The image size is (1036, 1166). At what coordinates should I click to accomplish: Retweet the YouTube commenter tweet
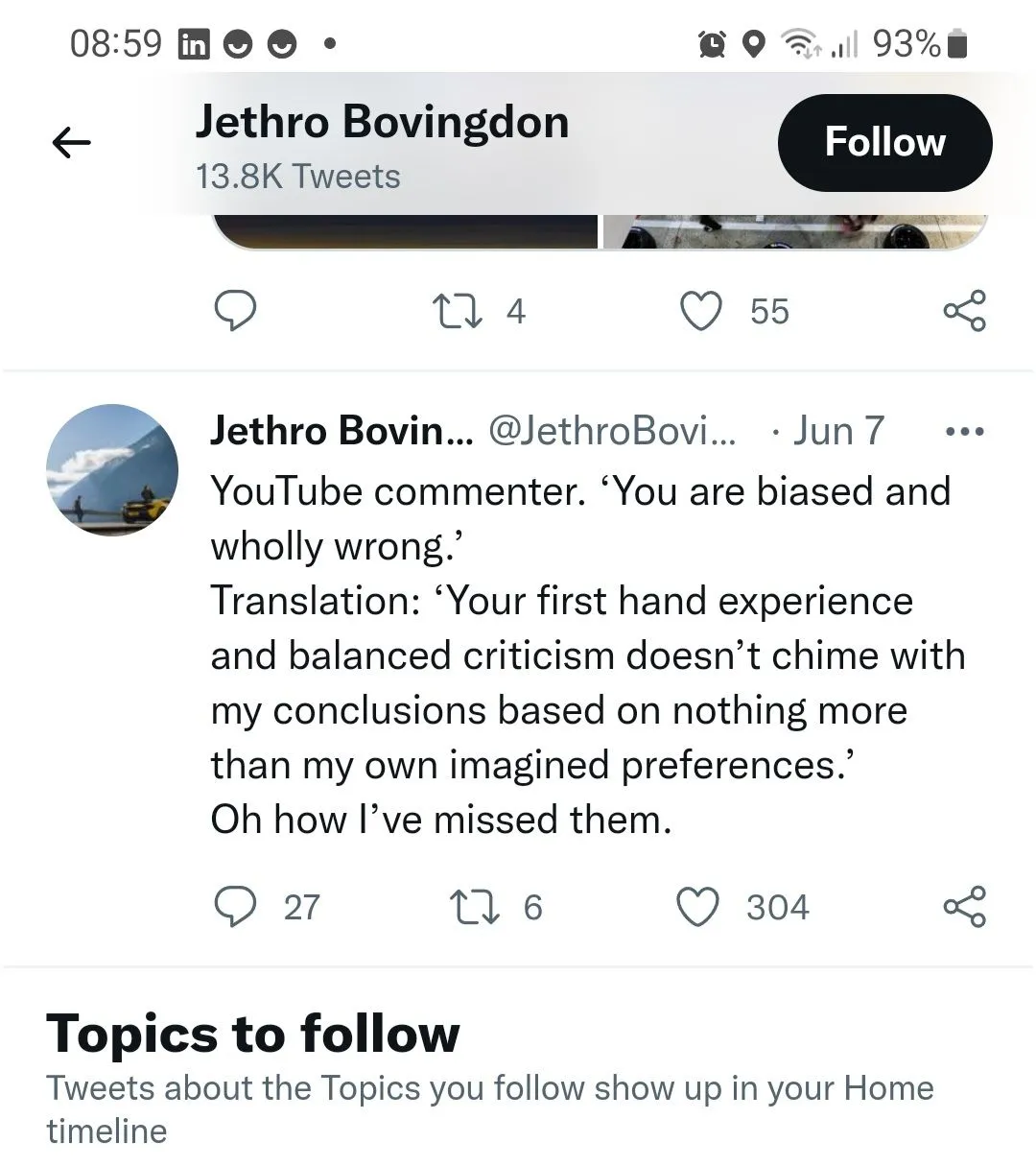(474, 907)
